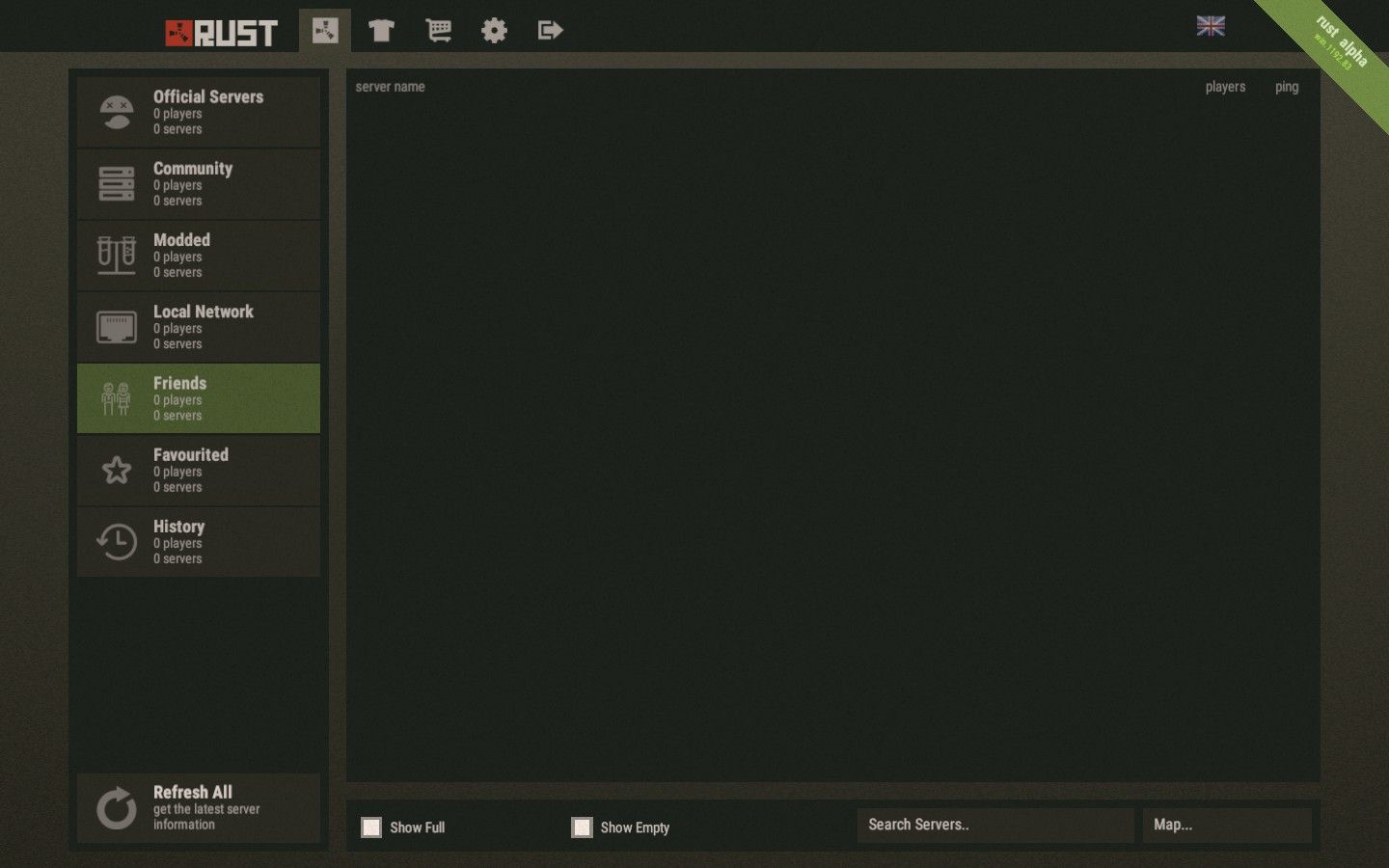Click the exit game icon
Screen dimensions: 1389x868
[x=550, y=31]
